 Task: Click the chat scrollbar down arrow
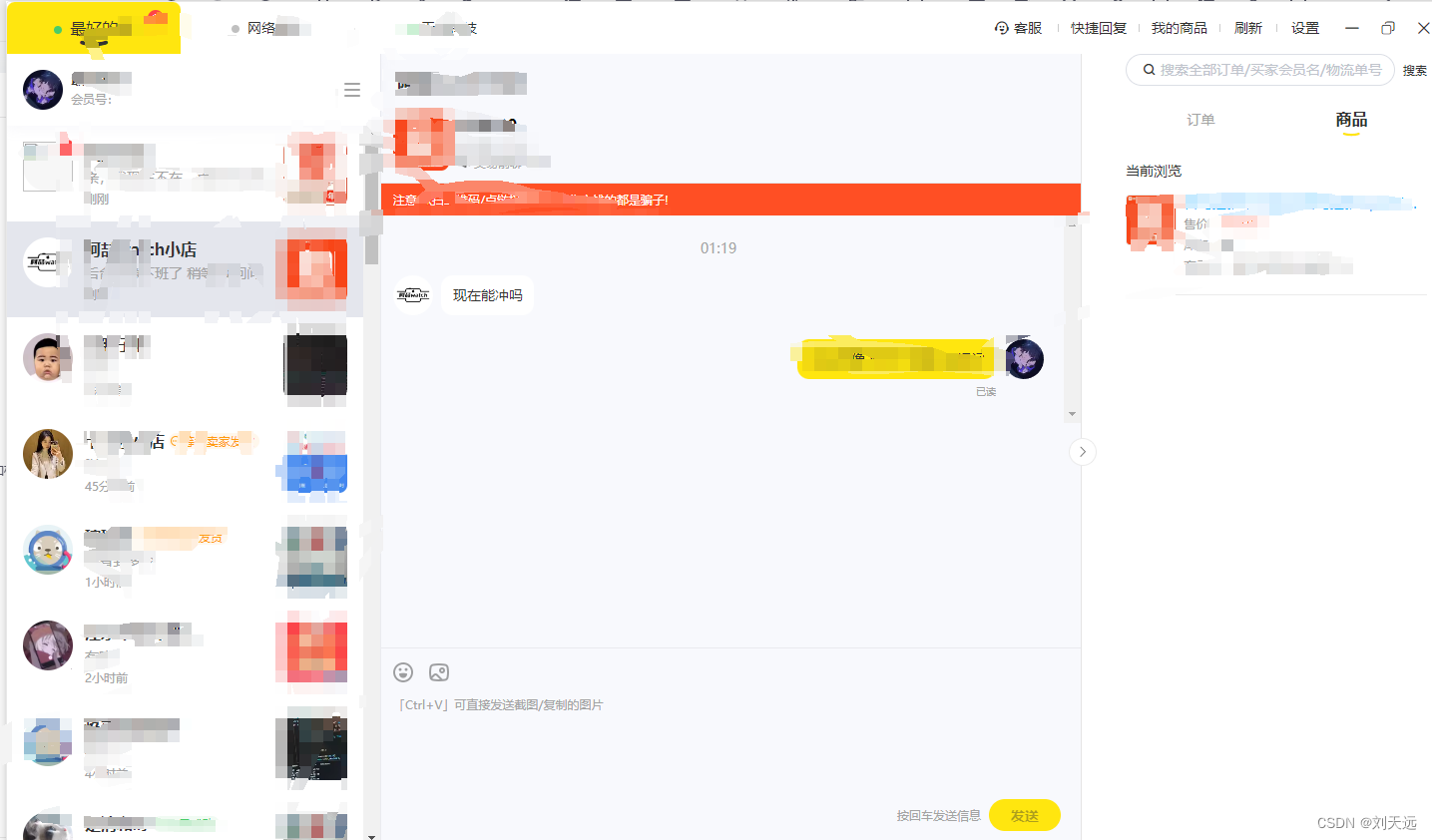tap(1072, 414)
